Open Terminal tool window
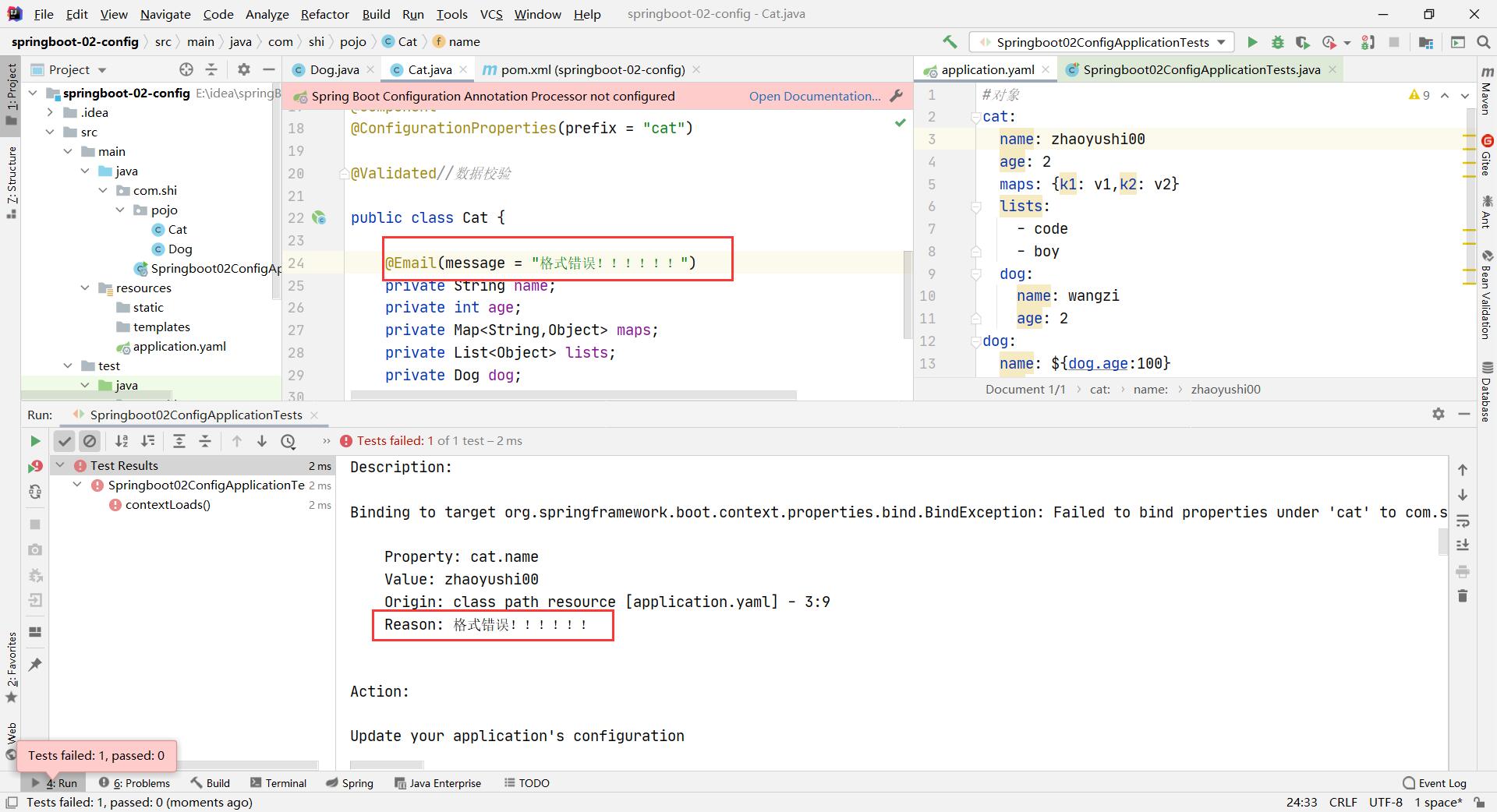Image resolution: width=1497 pixels, height=812 pixels. pos(278,783)
